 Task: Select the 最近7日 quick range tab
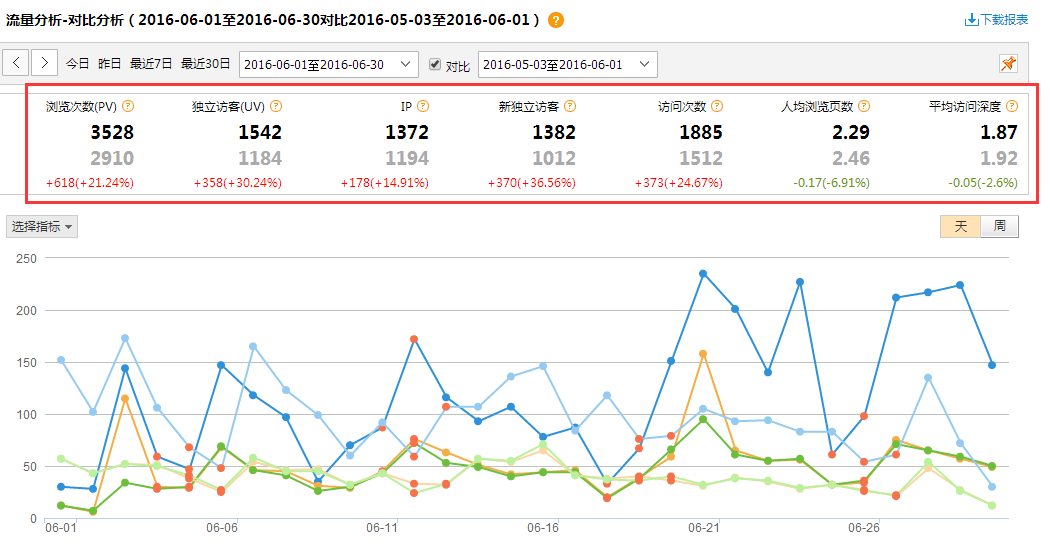[x=151, y=64]
